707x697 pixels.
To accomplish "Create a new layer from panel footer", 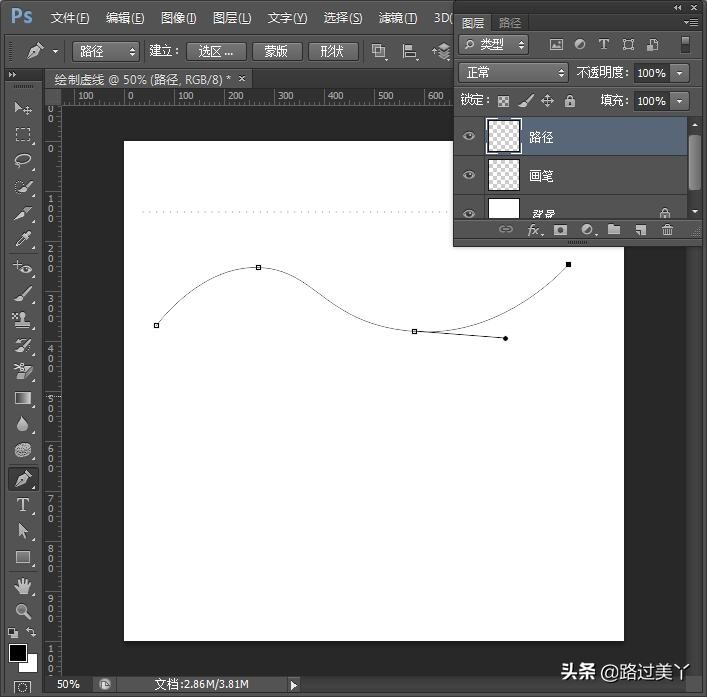I will pyautogui.click(x=640, y=230).
